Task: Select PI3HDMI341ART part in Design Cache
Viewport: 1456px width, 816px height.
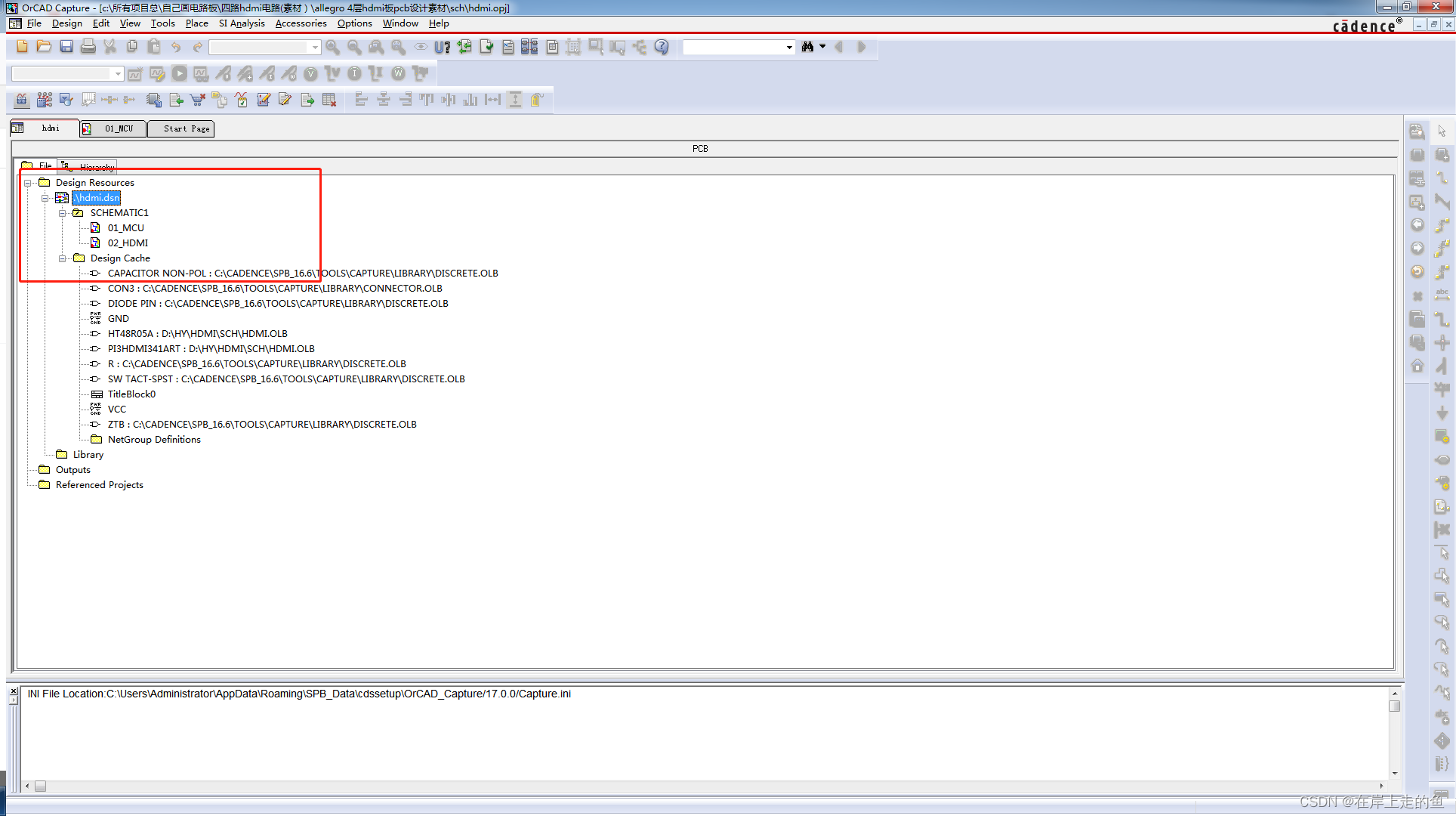Action: click(x=211, y=349)
